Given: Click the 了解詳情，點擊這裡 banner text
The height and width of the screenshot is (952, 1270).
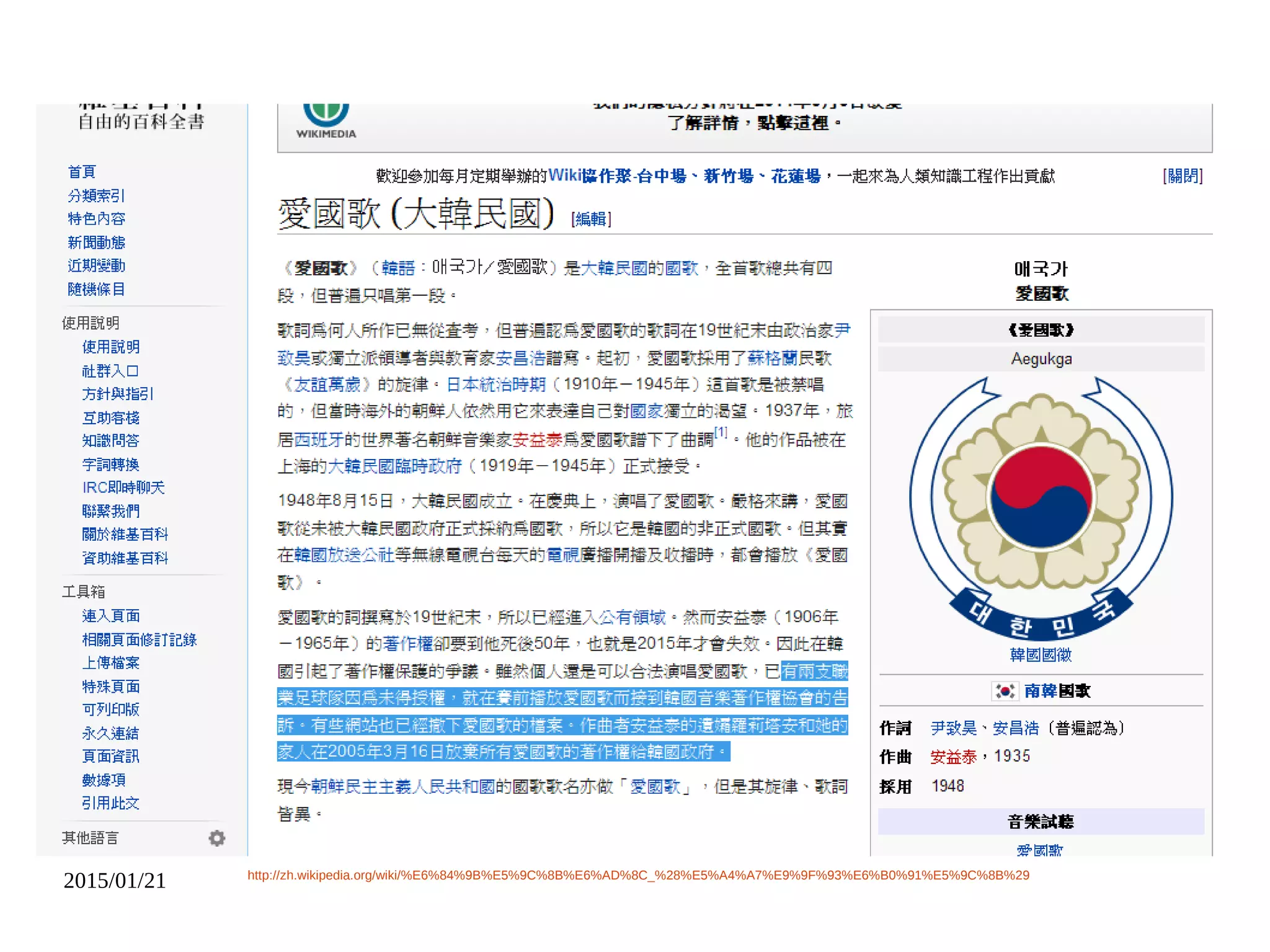Looking at the screenshot, I should coord(754,123).
